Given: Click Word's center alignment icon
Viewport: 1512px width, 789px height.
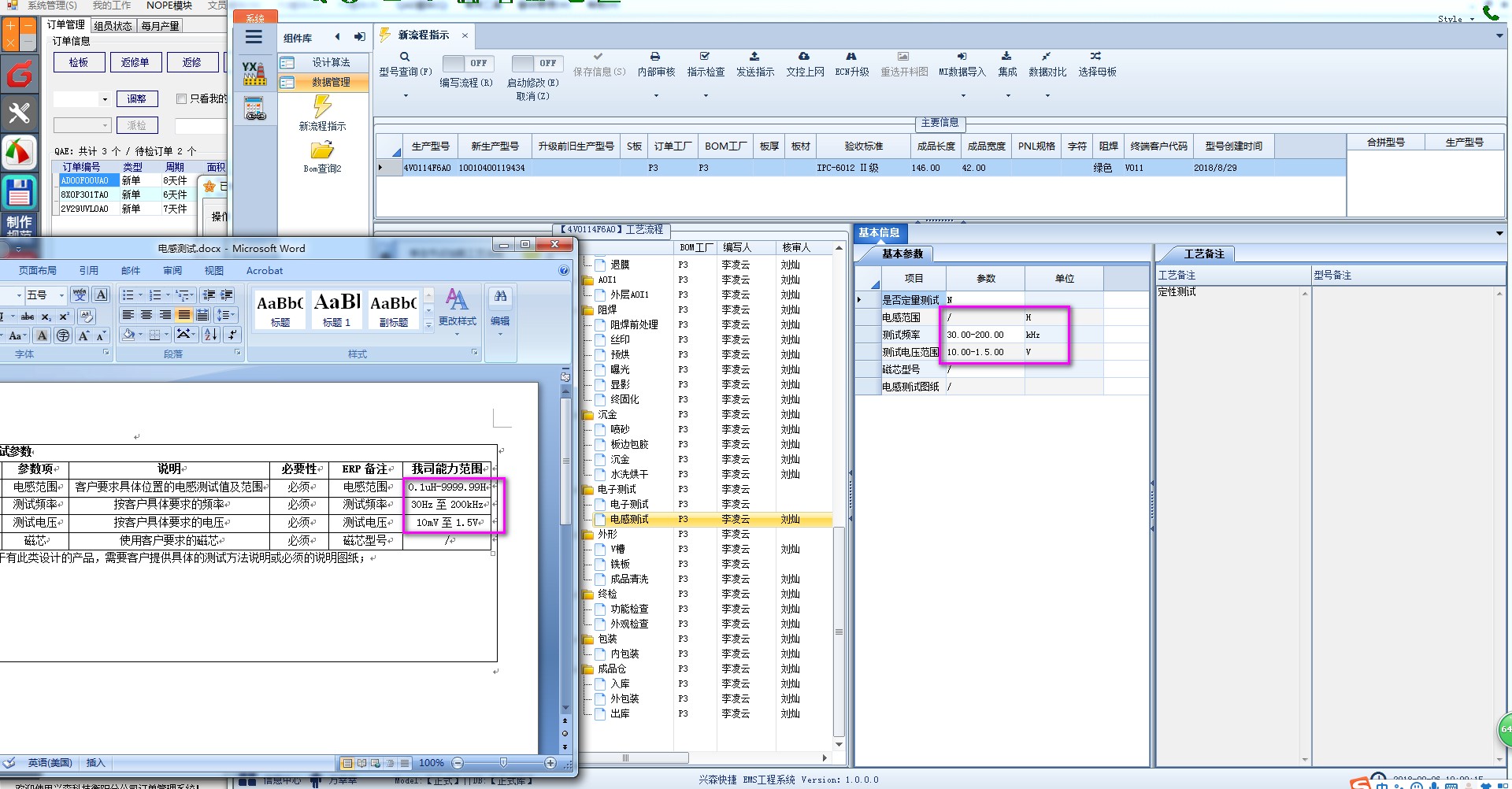Looking at the screenshot, I should point(146,315).
